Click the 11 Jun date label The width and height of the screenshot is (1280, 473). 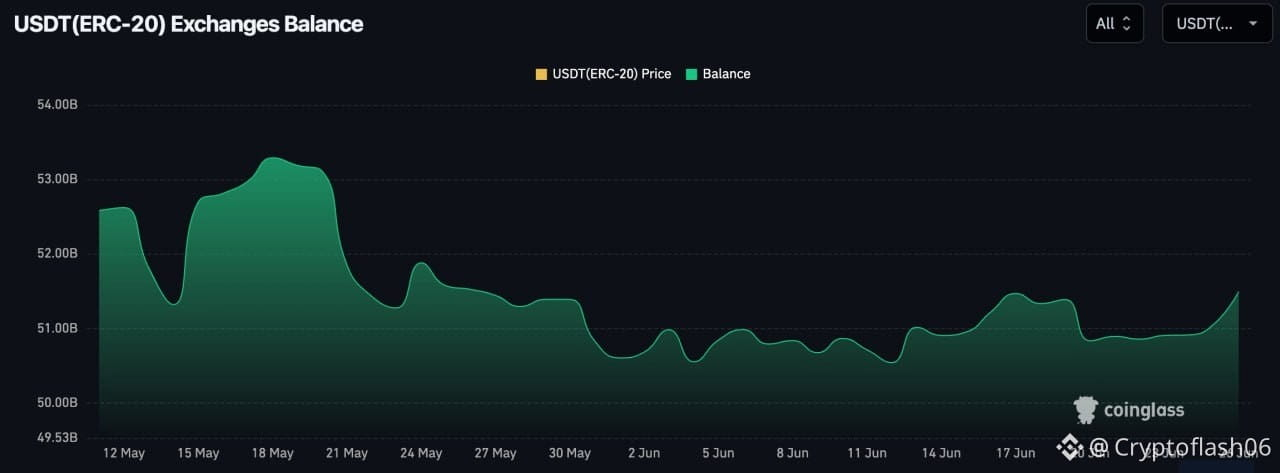pos(866,453)
